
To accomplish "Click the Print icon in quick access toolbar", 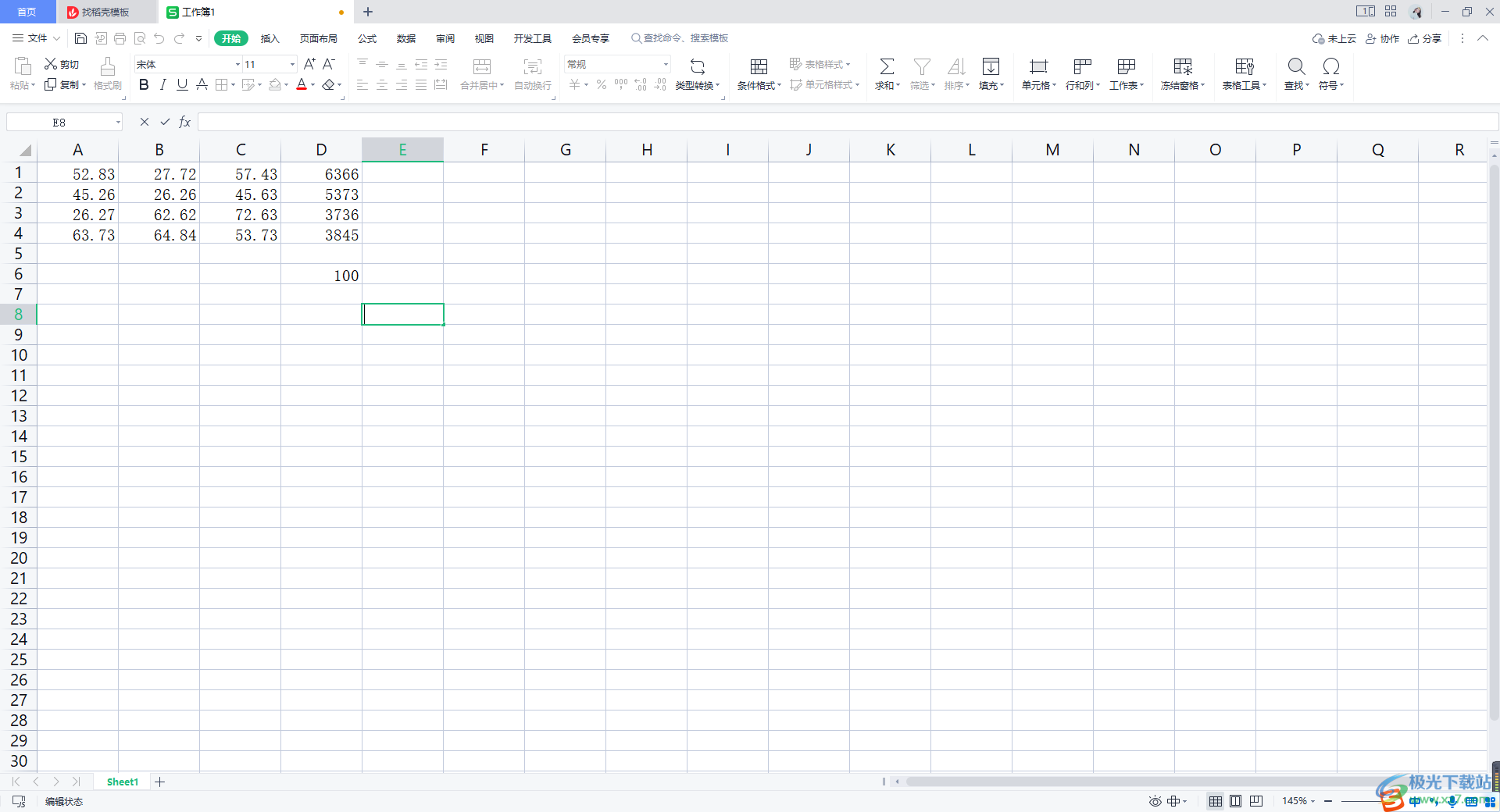I will [x=120, y=38].
